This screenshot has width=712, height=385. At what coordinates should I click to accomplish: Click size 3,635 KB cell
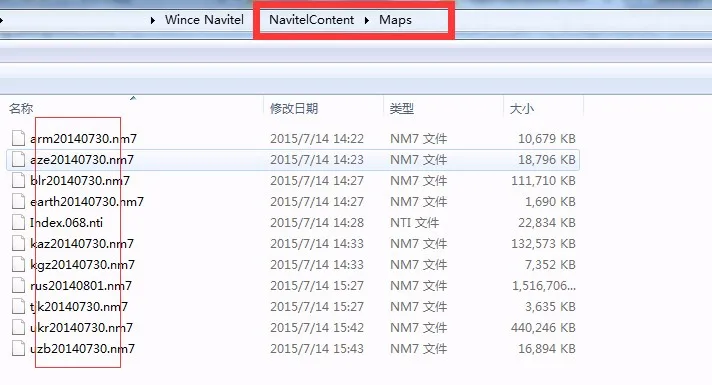(550, 306)
